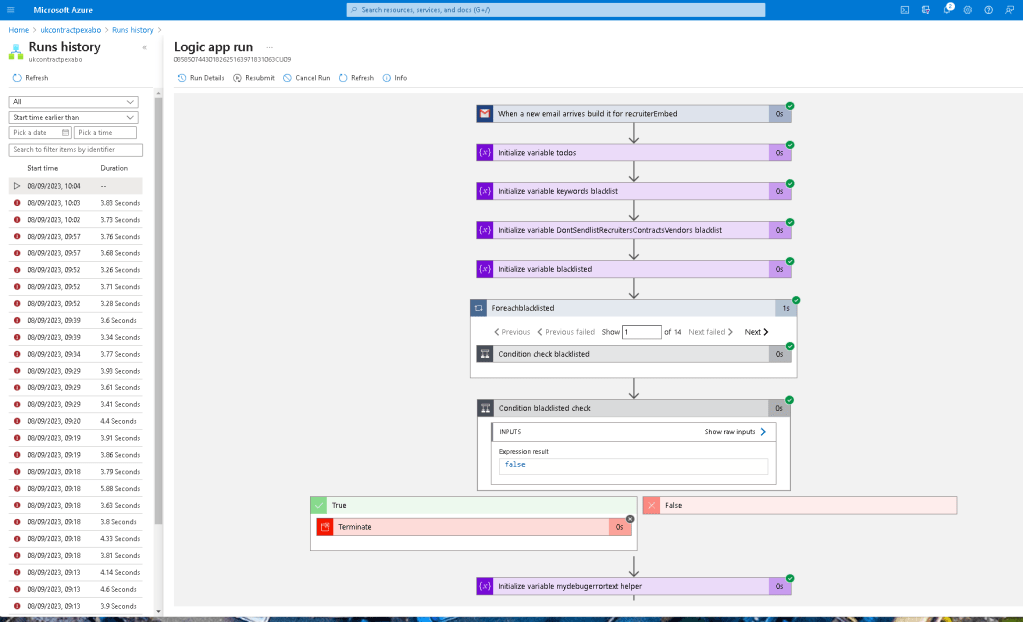Go to Previous iteration in Foreachblacklisted
The width and height of the screenshot is (1023, 622).
512,332
